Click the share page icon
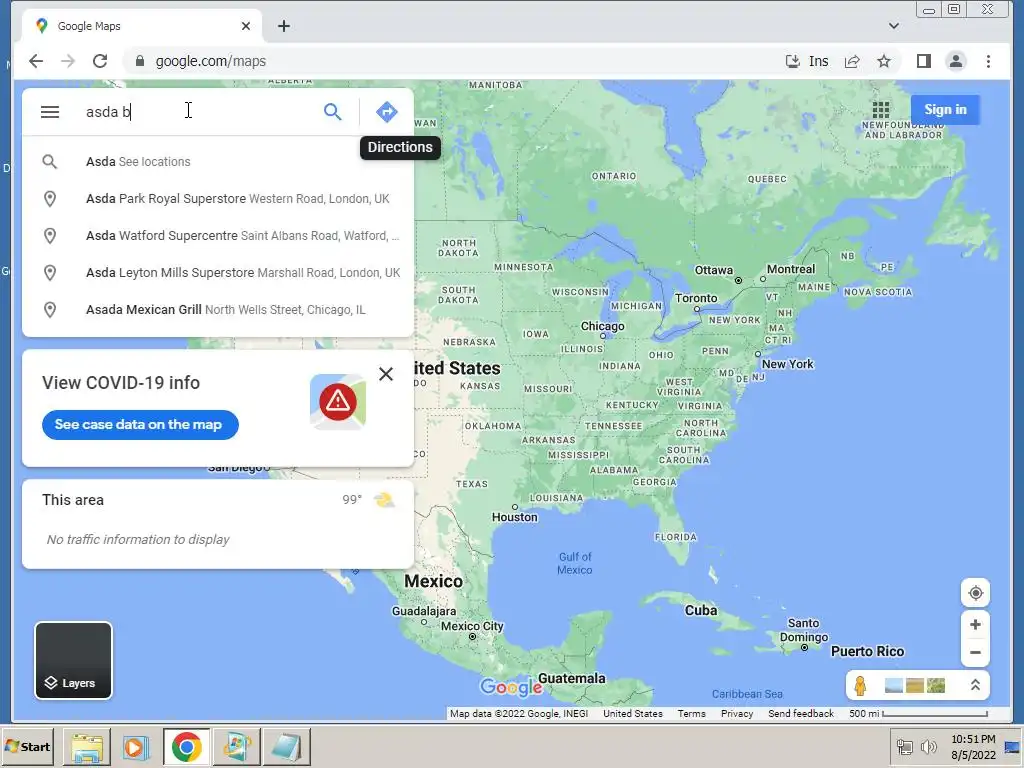The image size is (1024, 768). 852,61
